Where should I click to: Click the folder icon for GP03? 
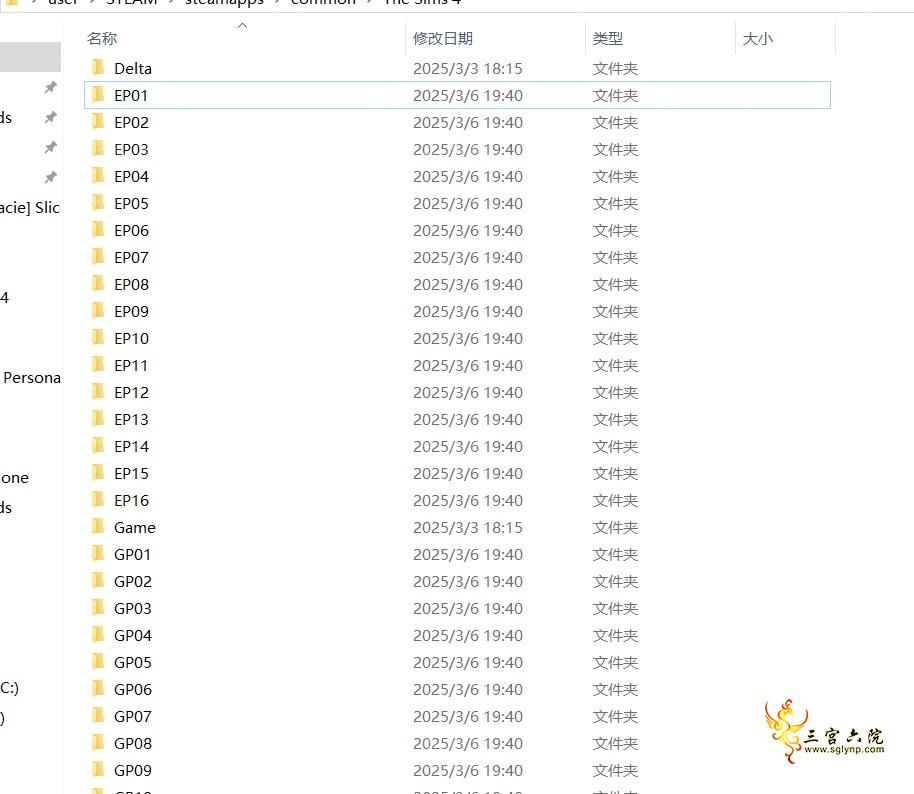(98, 608)
